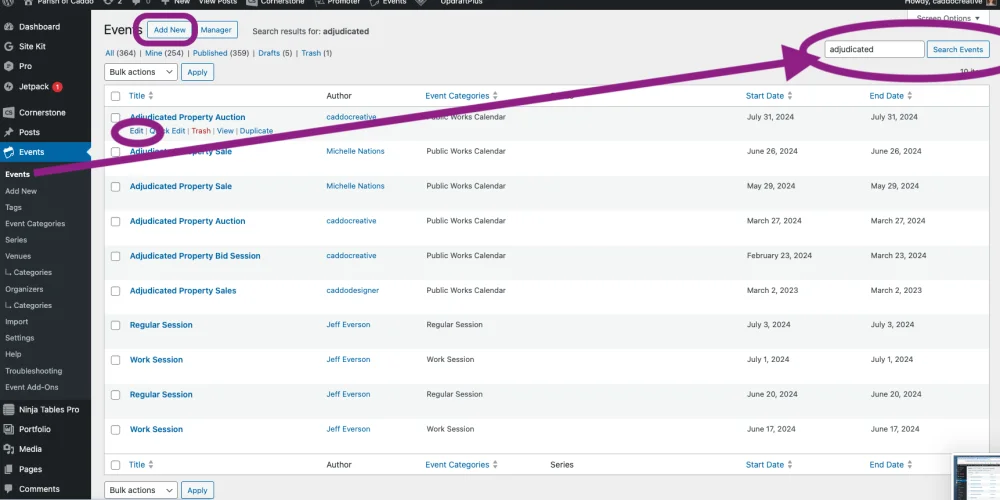Check the box for first Regular Session

[115, 325]
